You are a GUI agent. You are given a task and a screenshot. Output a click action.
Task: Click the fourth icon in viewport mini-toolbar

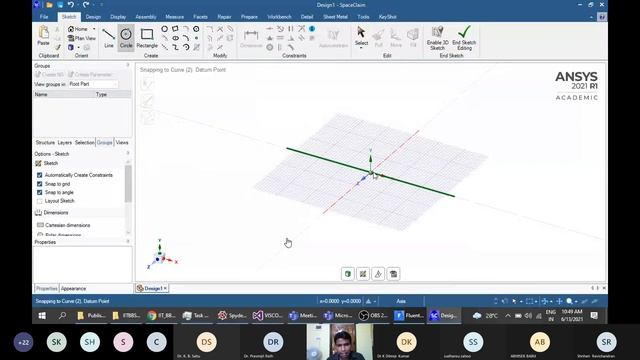pyautogui.click(x=393, y=274)
